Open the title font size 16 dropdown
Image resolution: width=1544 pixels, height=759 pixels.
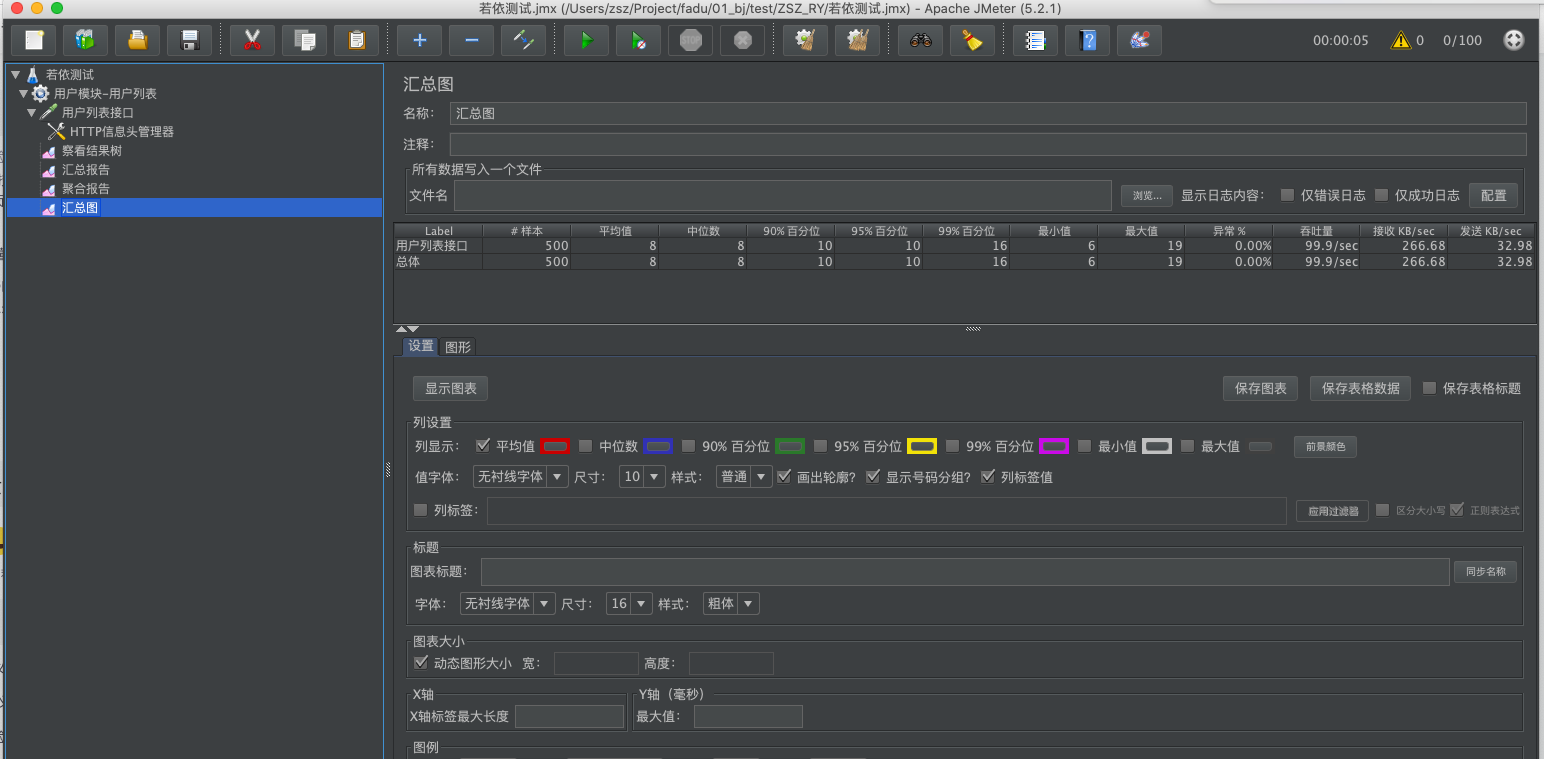point(629,604)
